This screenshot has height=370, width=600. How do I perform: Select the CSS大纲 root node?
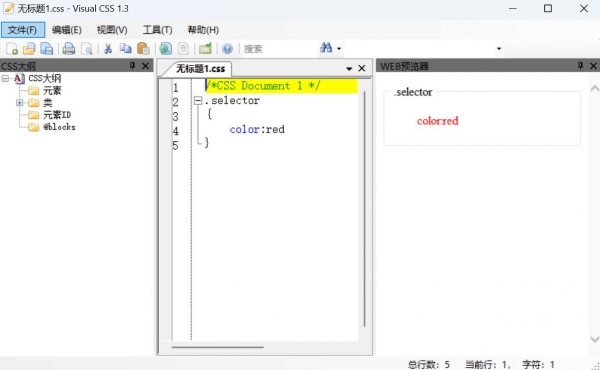point(44,78)
